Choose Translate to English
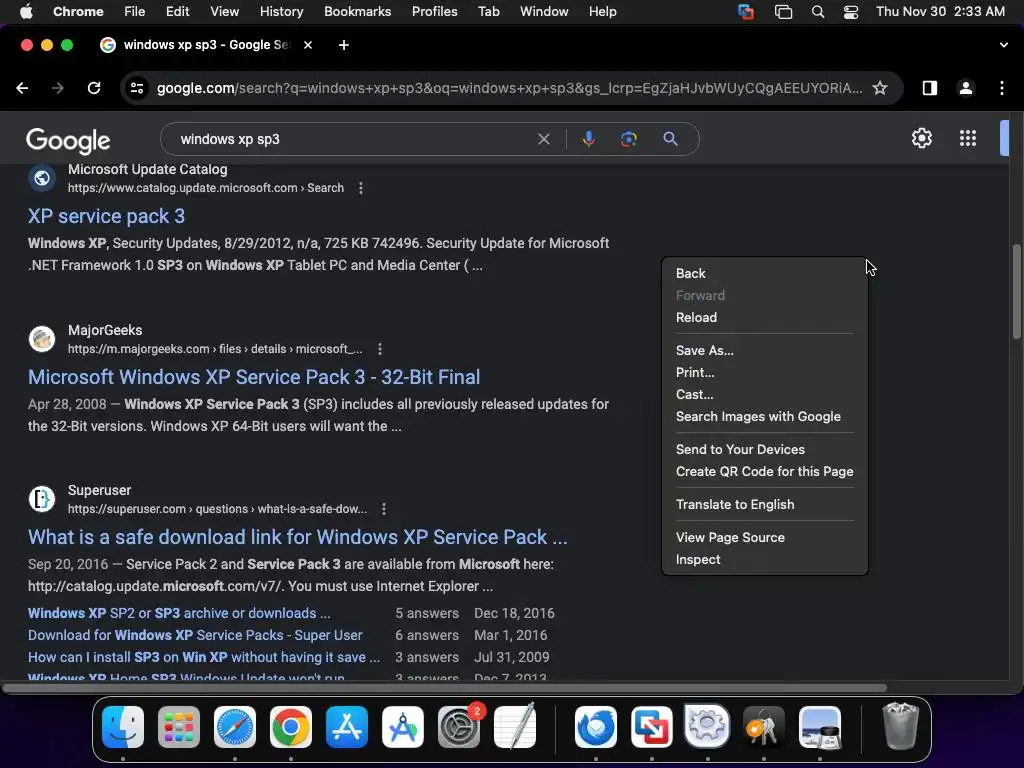Screen dimensions: 1024x768 click(x=765, y=505)
